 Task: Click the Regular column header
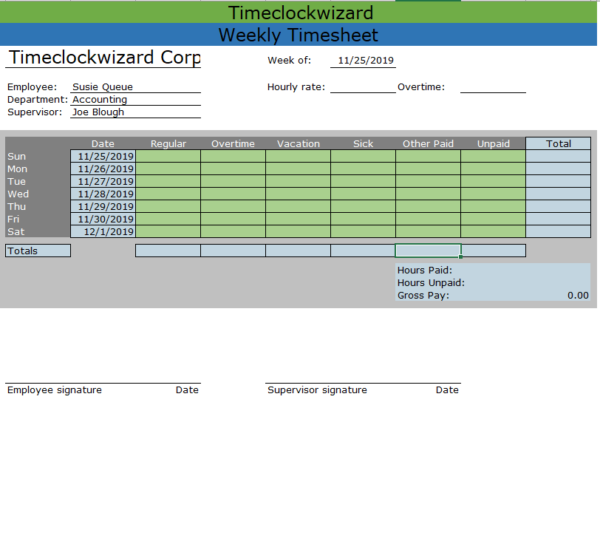[168, 144]
